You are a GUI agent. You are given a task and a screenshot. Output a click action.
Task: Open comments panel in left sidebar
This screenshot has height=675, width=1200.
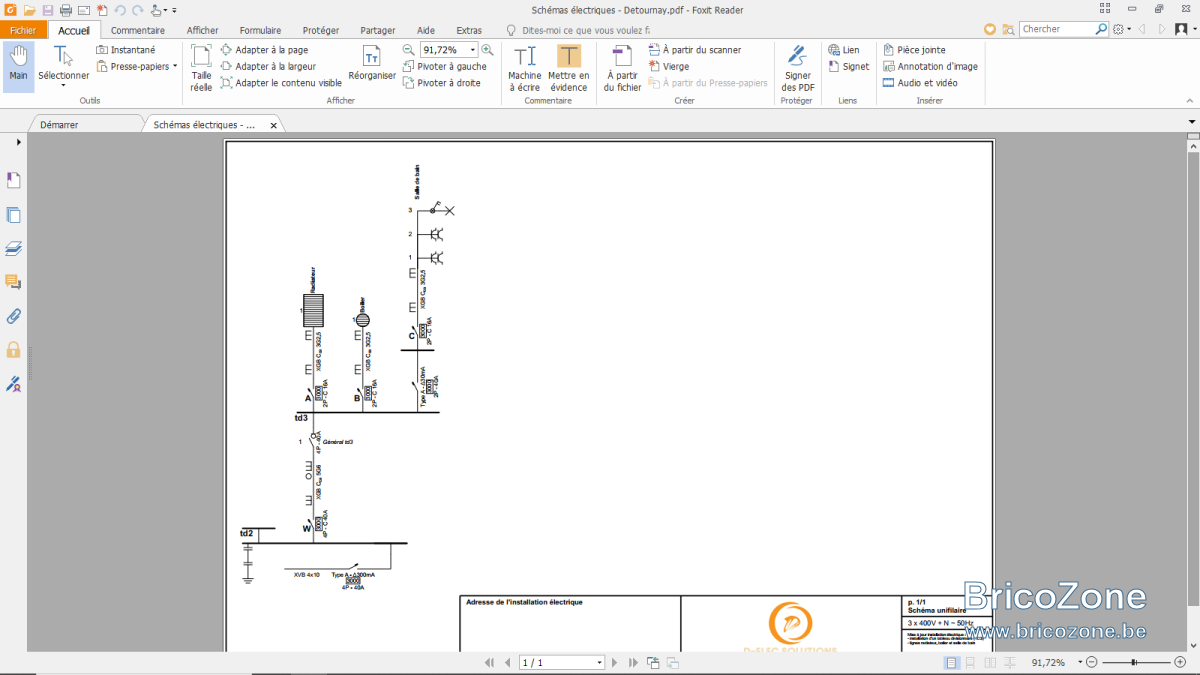tap(14, 282)
